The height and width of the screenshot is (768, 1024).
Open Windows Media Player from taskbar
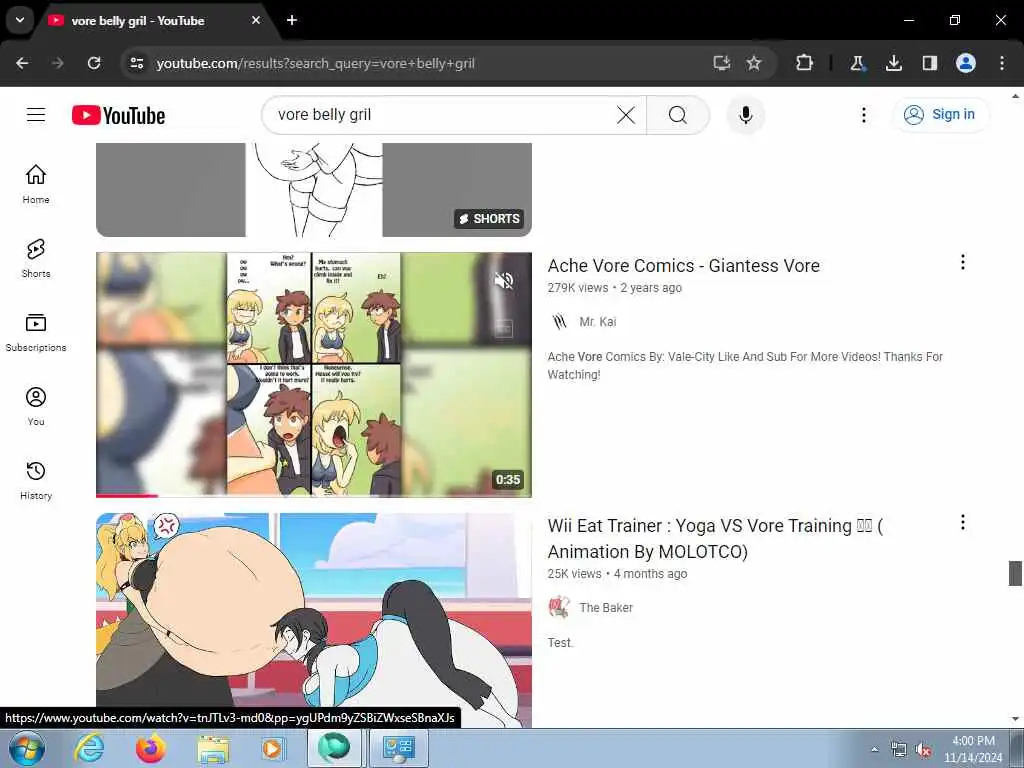coord(272,749)
